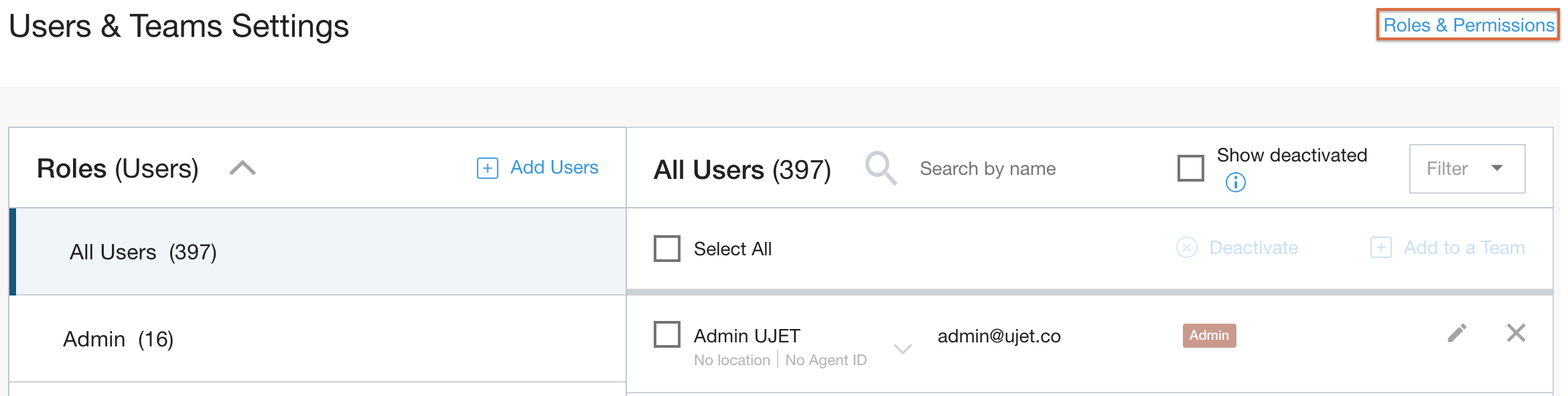
Task: Click the info icon under Show deactivated
Action: pyautogui.click(x=1234, y=182)
